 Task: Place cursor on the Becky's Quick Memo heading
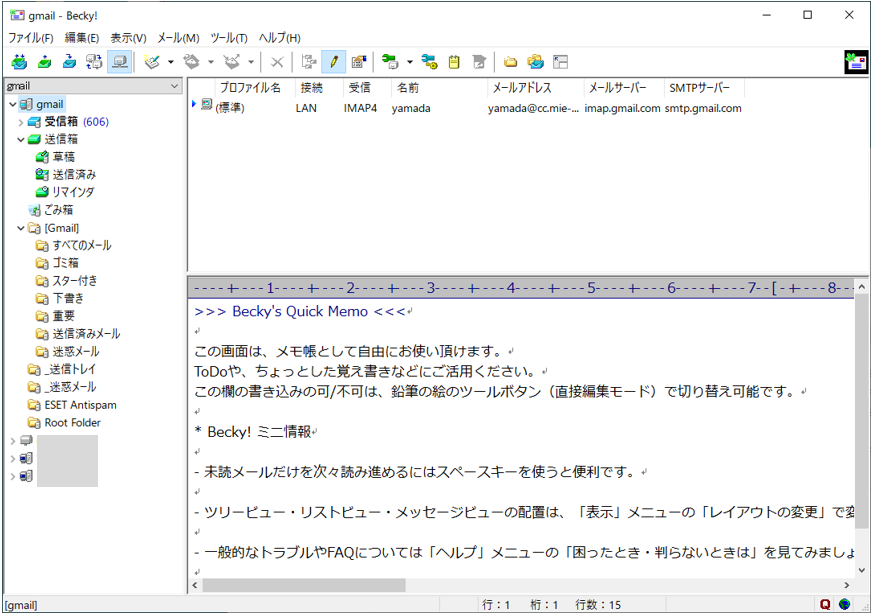tap(300, 311)
